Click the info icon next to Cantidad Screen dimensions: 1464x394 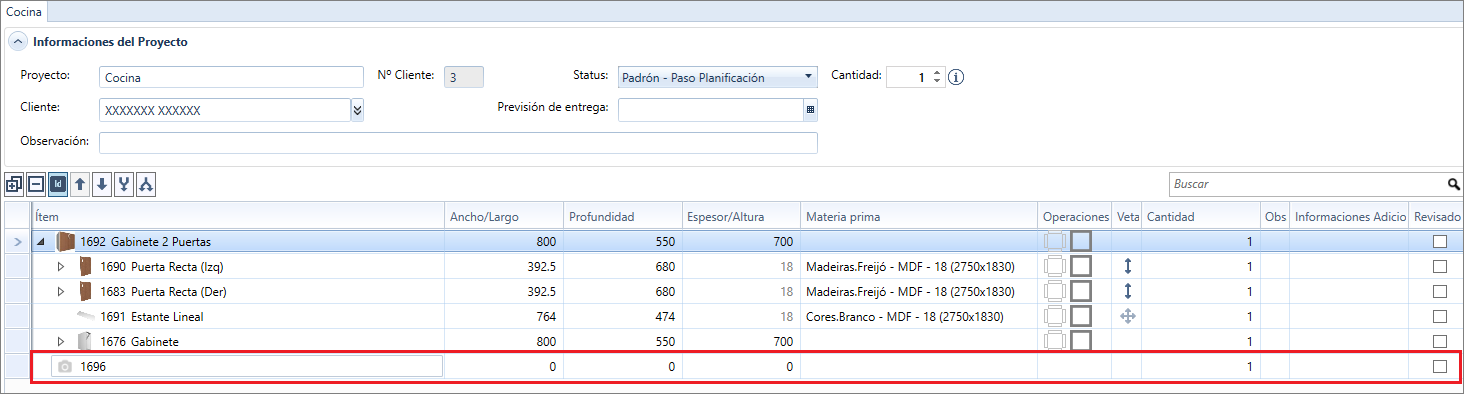click(x=956, y=77)
